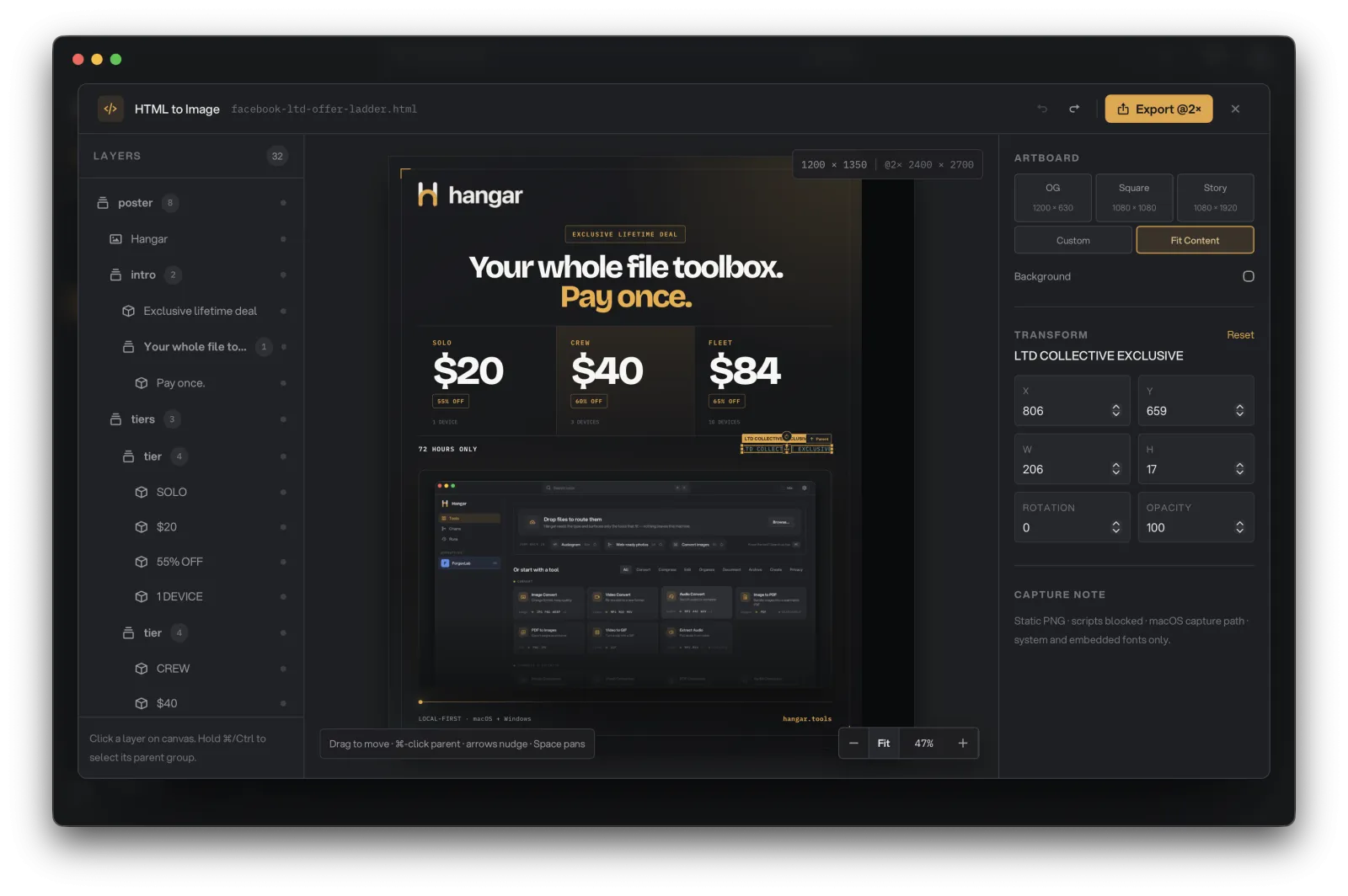Toggle visibility dot of intro group
The width and height of the screenshot is (1348, 896).
coord(283,275)
